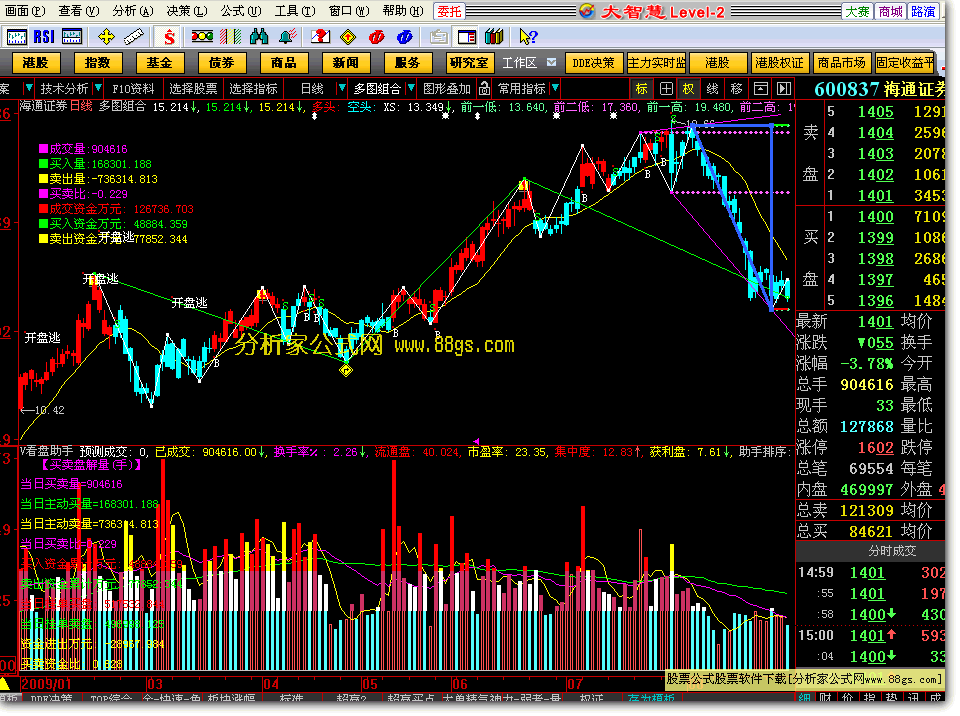Image resolution: width=960 pixels, height=716 pixels.
Task: Click the 商品 commodities button
Action: (283, 62)
